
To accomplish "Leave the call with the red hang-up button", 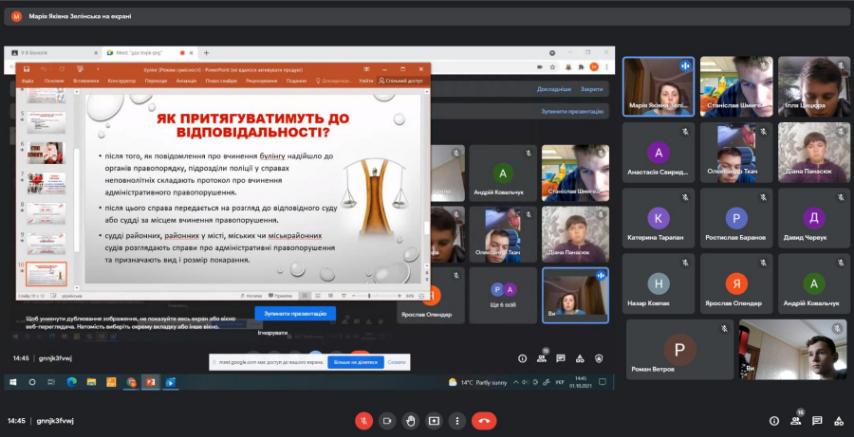I will click(484, 421).
